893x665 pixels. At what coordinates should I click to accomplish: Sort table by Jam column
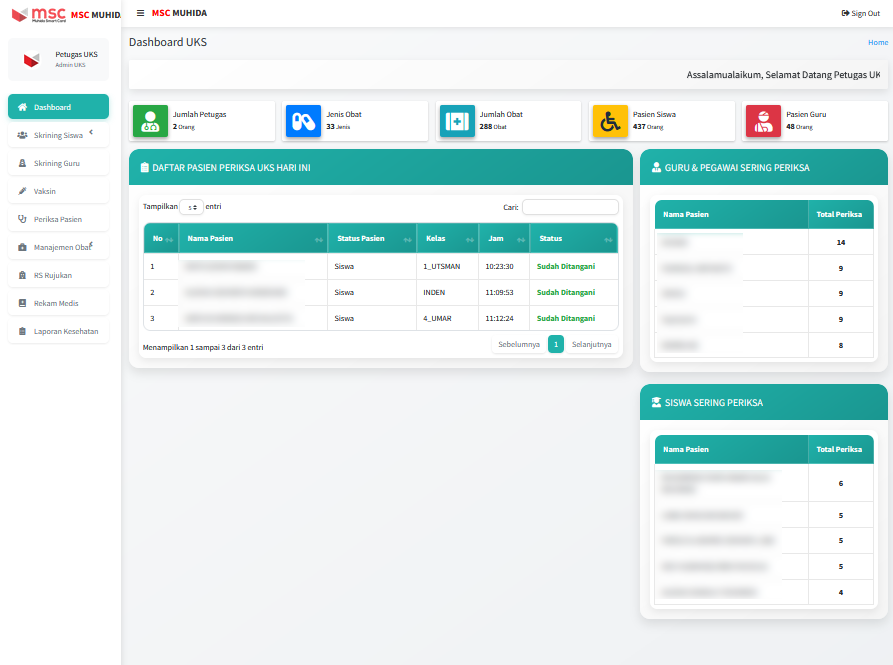[x=503, y=239]
